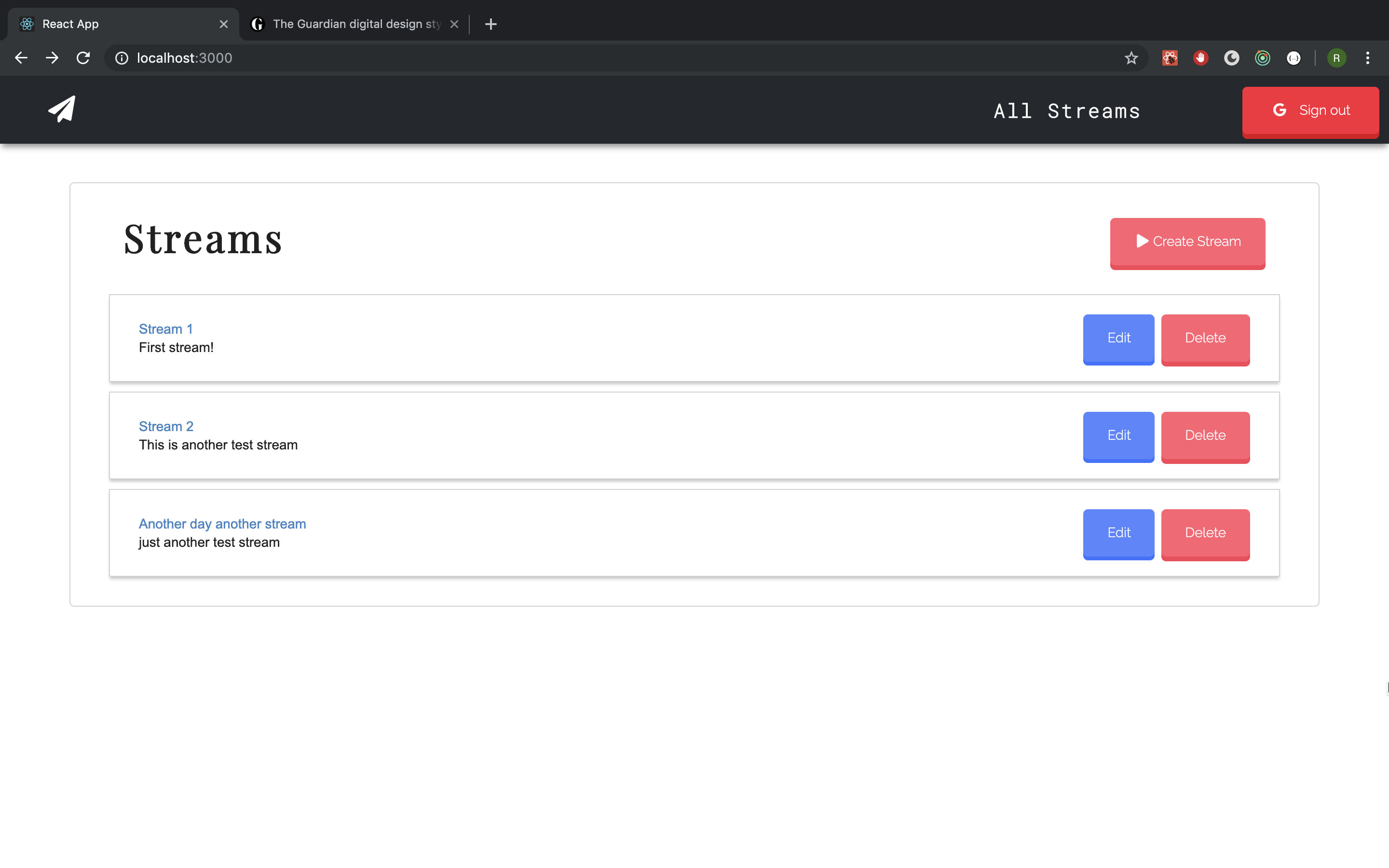Close the React App tab

click(x=224, y=24)
